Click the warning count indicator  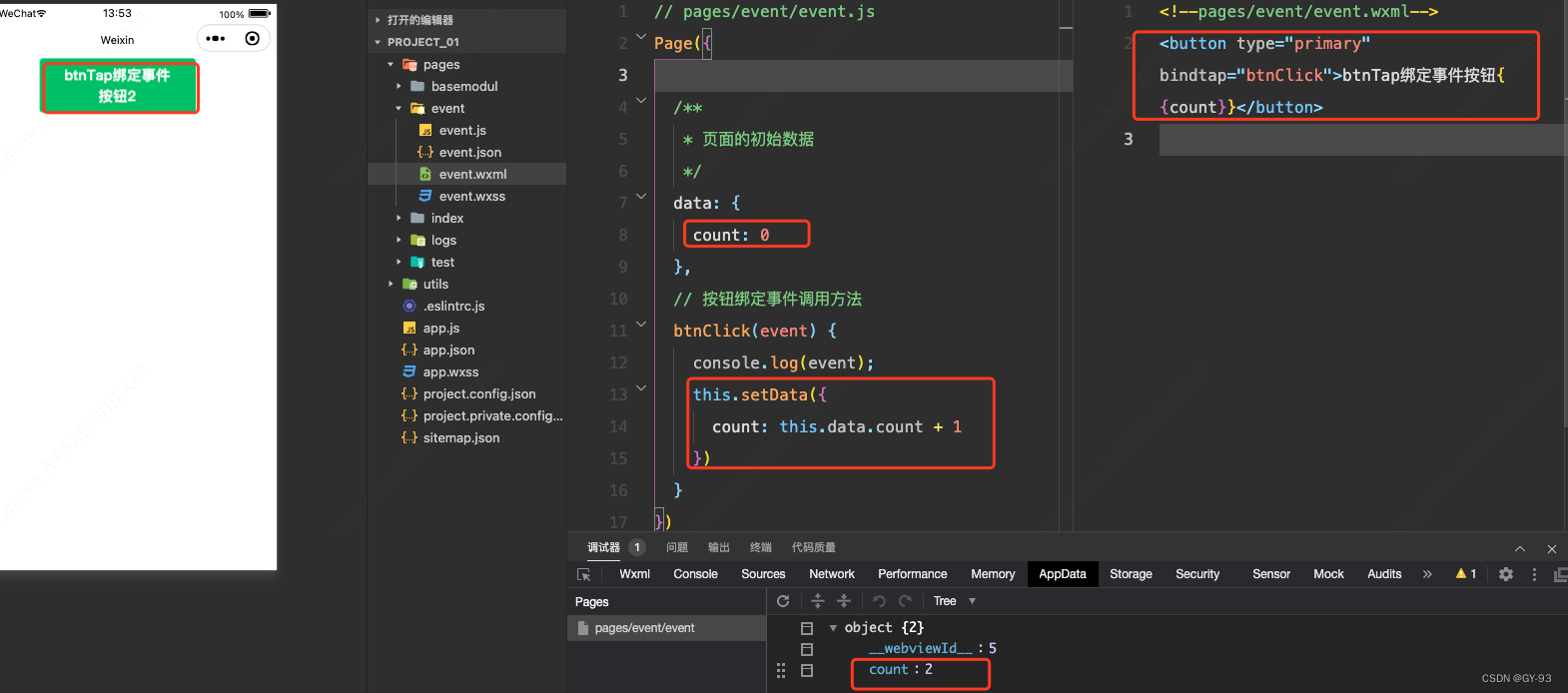1466,574
